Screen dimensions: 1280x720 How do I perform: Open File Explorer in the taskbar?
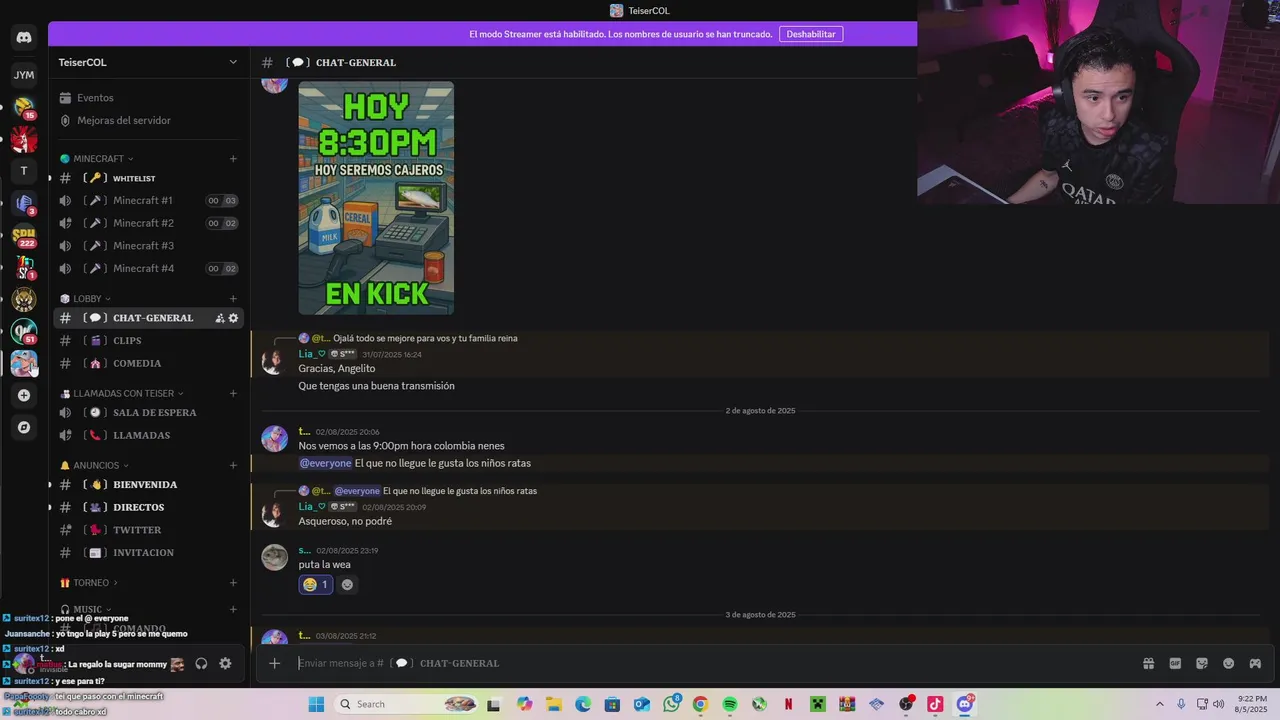(x=554, y=704)
